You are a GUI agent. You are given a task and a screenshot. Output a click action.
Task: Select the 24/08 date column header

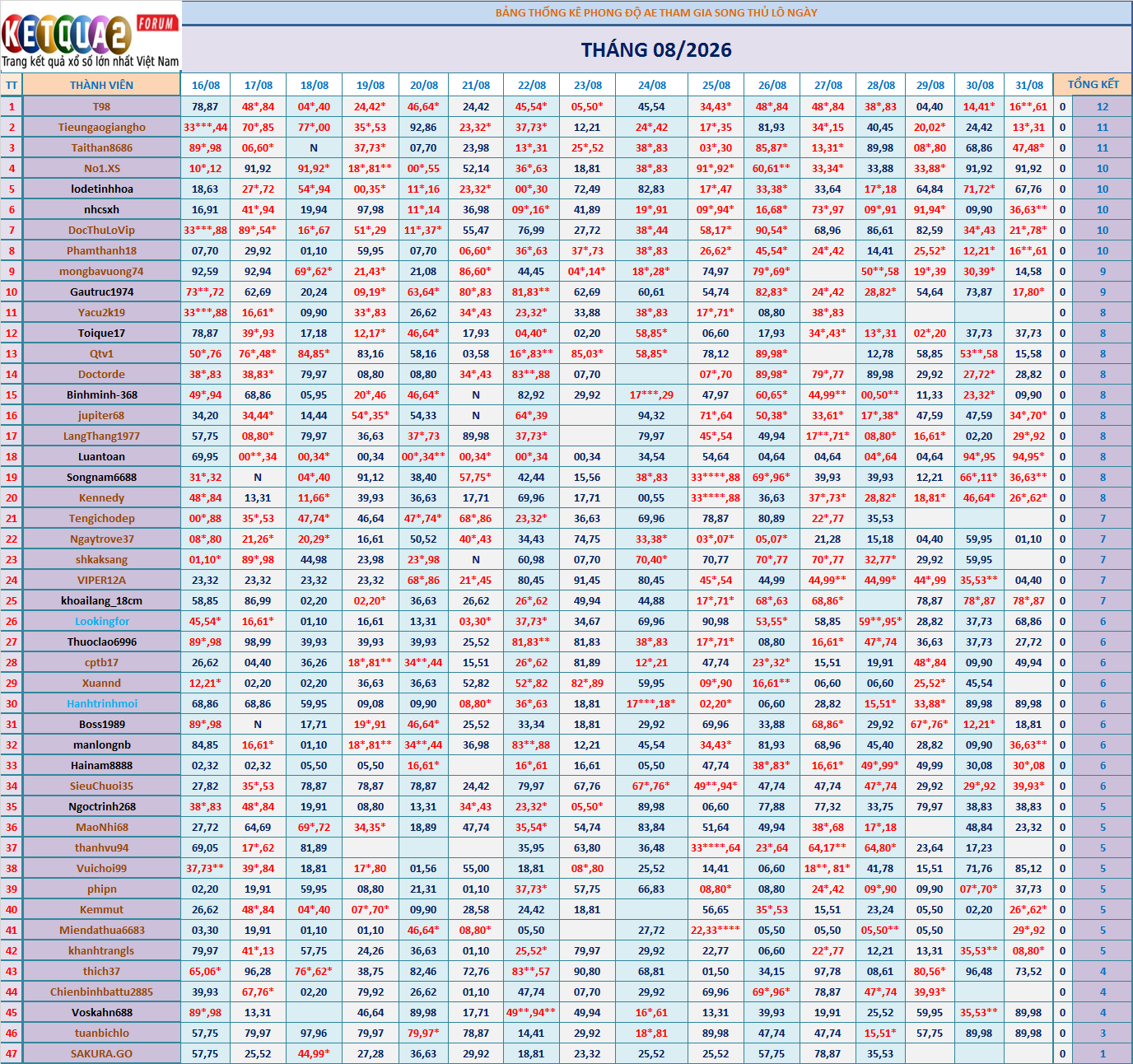coord(651,85)
